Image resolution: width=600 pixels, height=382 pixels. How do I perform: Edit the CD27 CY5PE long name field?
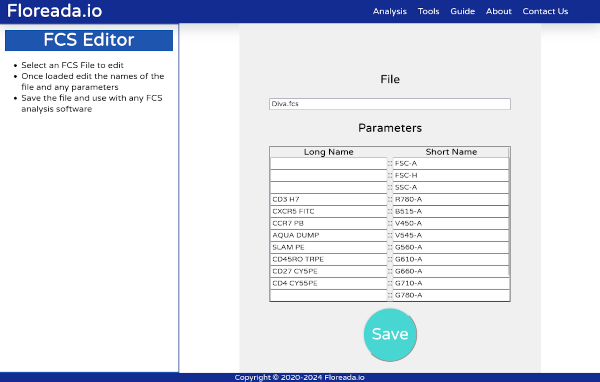pyautogui.click(x=329, y=271)
